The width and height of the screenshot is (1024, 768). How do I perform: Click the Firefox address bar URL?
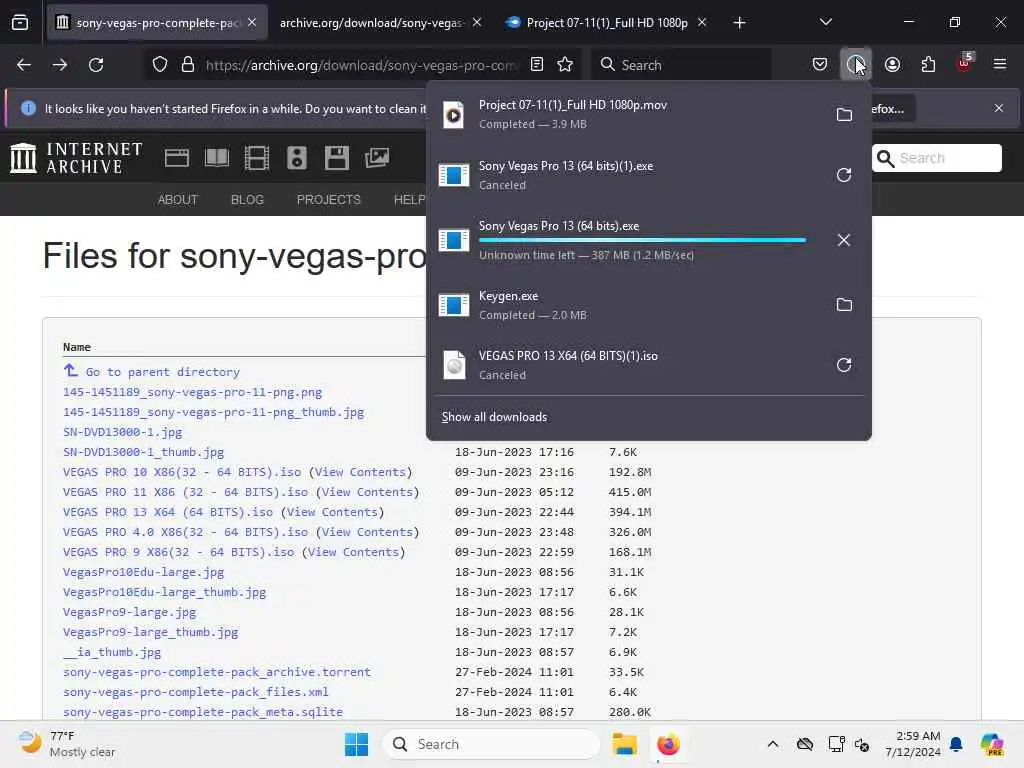pyautogui.click(x=360, y=65)
